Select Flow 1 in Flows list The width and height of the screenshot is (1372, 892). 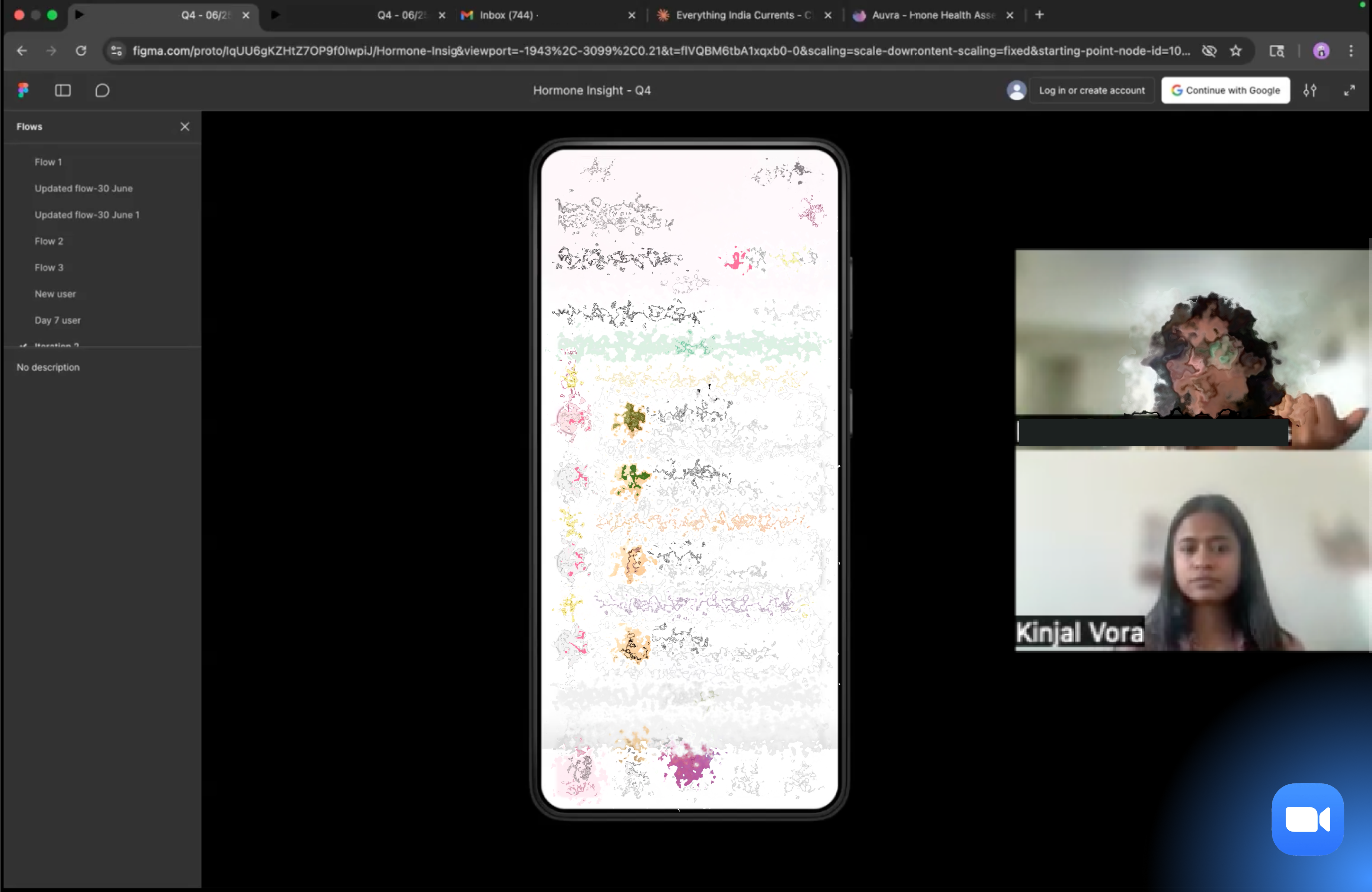48,162
